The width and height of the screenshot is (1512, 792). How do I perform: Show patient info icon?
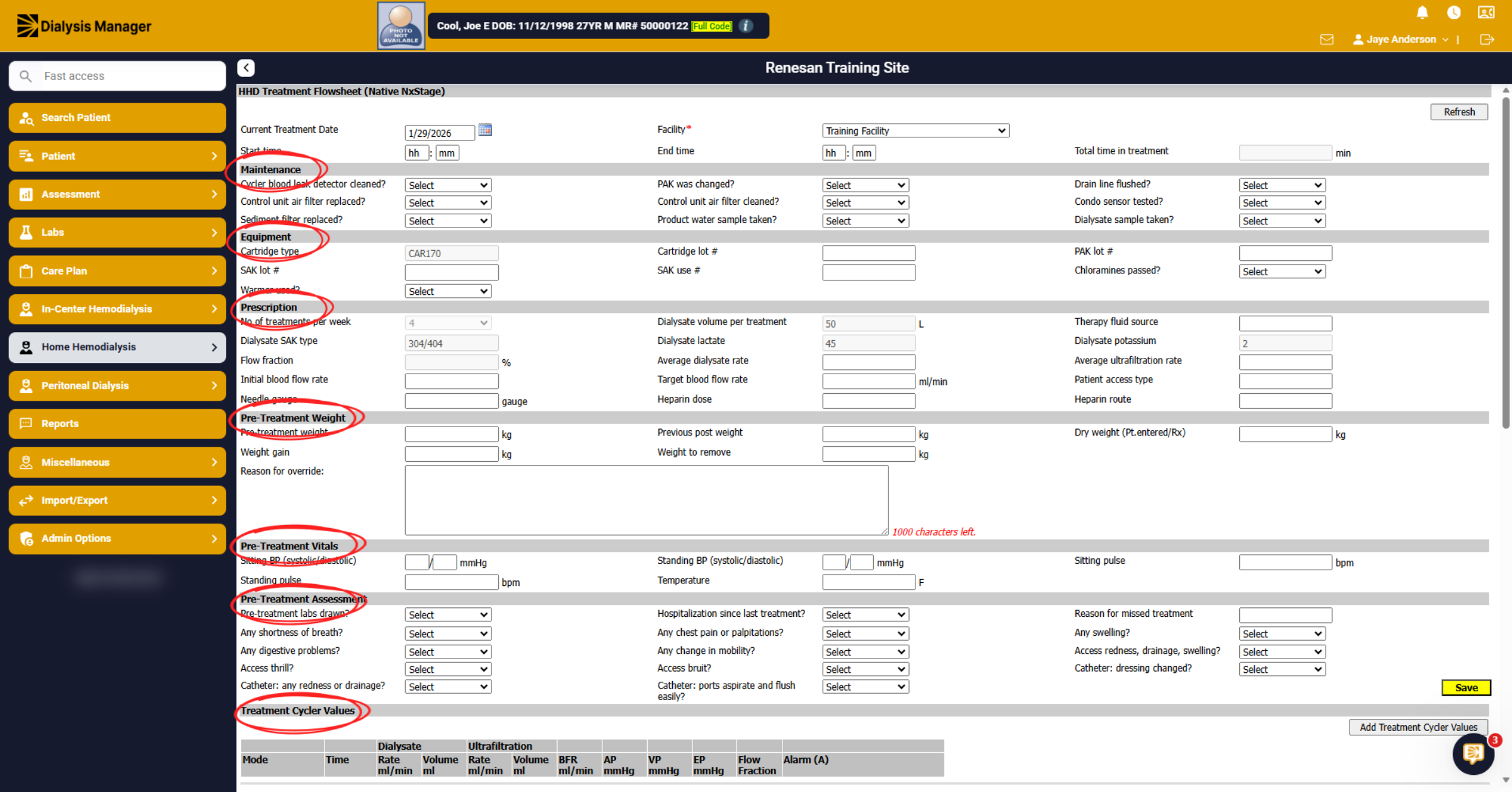click(x=746, y=26)
